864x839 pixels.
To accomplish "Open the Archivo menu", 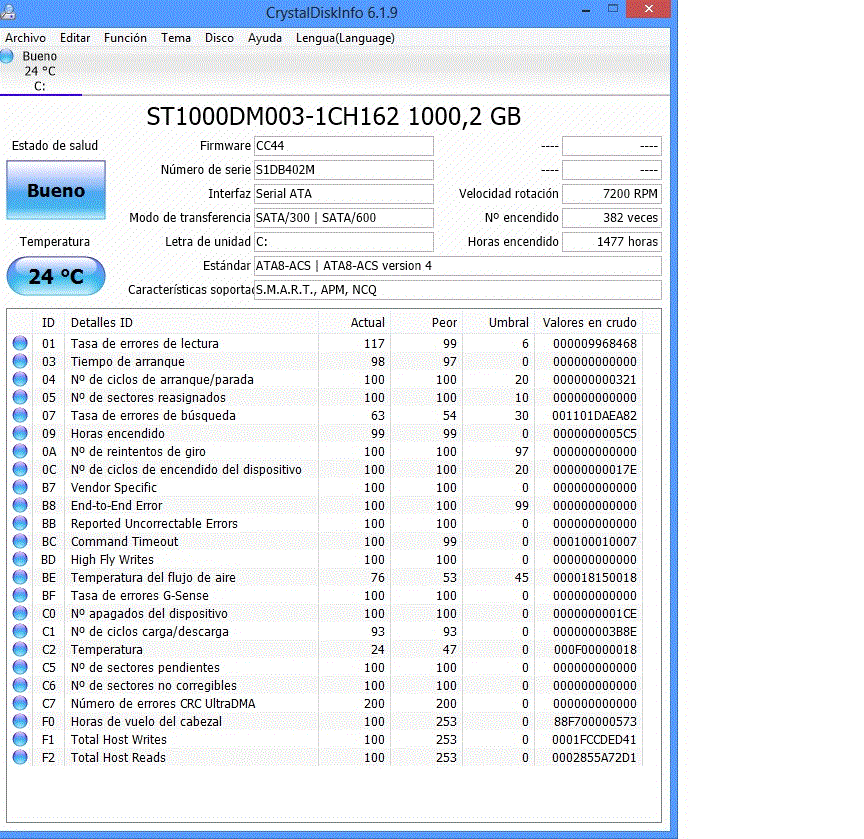I will pos(25,38).
